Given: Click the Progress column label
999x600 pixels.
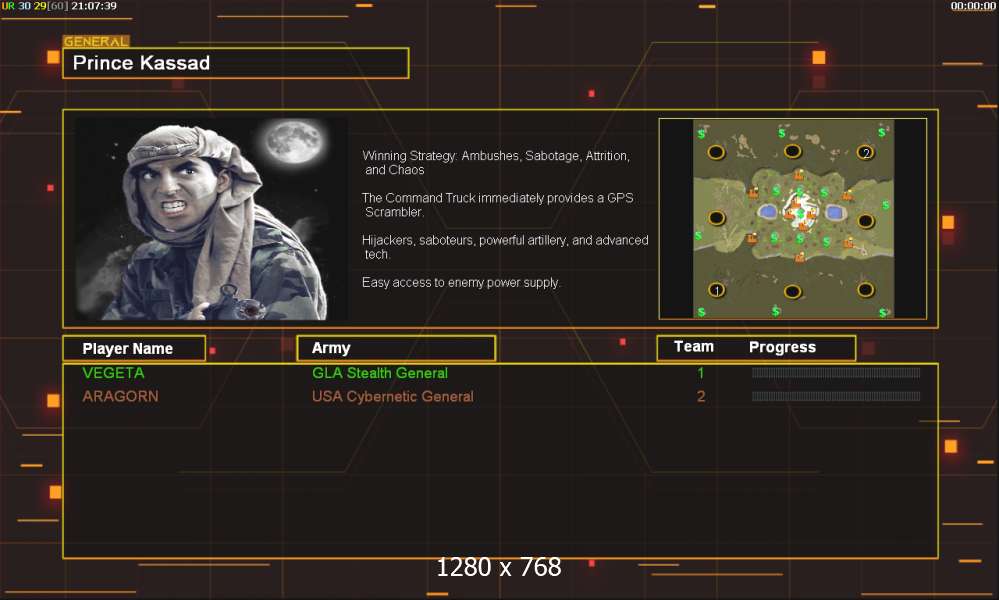Looking at the screenshot, I should 782,348.
